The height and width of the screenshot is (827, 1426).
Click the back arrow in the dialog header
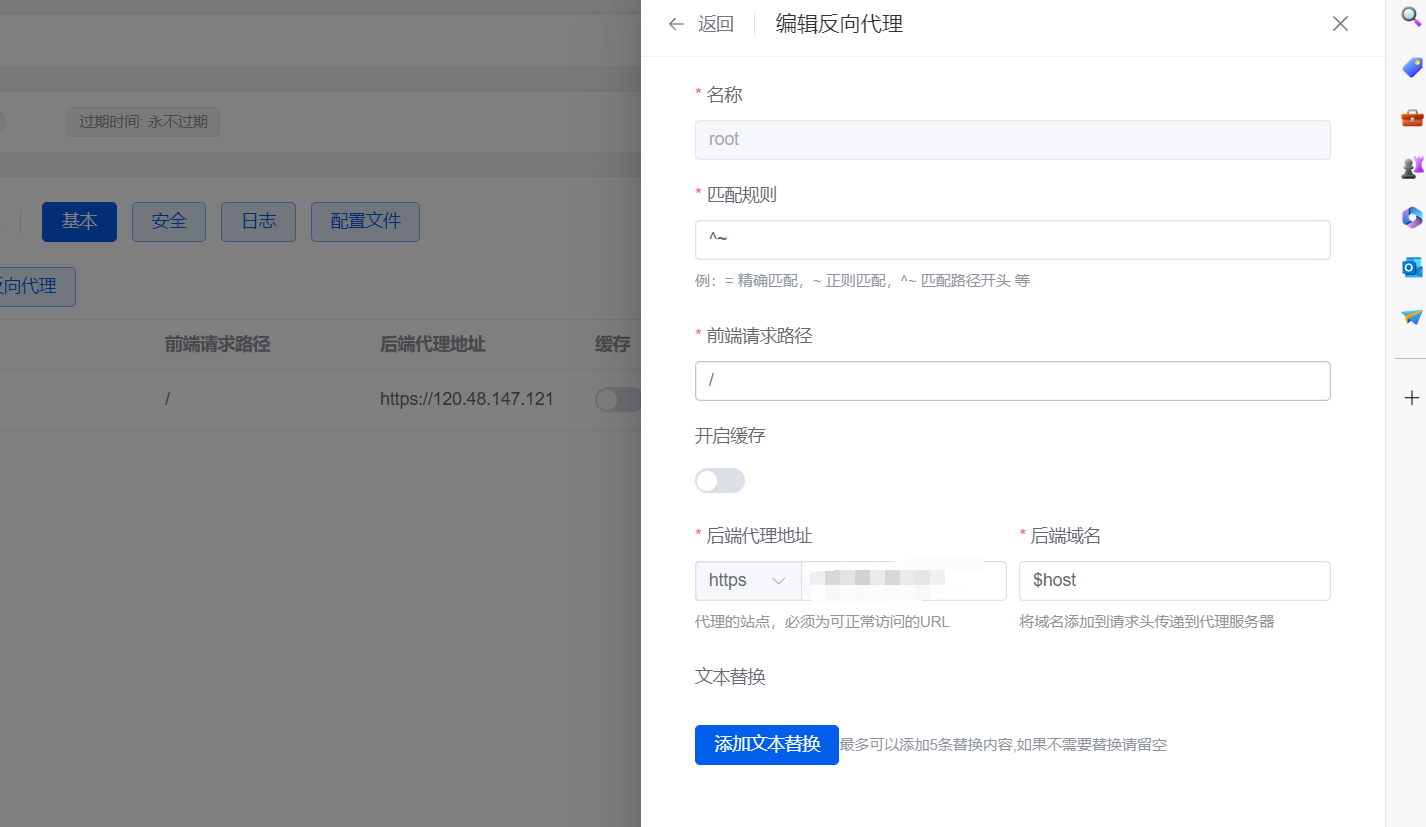coord(676,23)
